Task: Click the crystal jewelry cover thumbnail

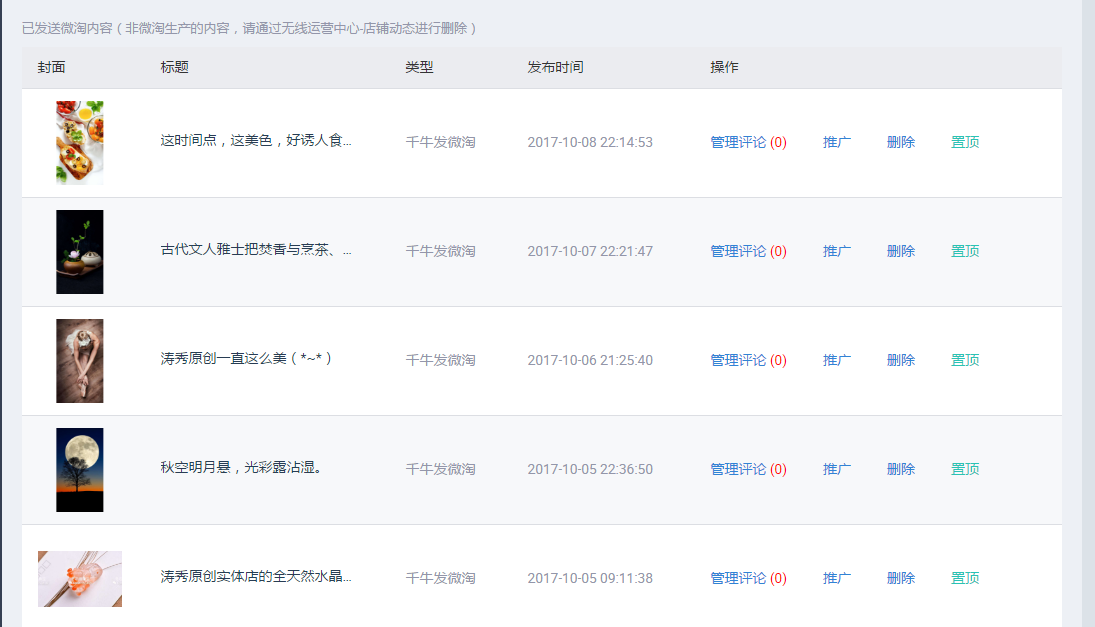Action: pyautogui.click(x=79, y=578)
